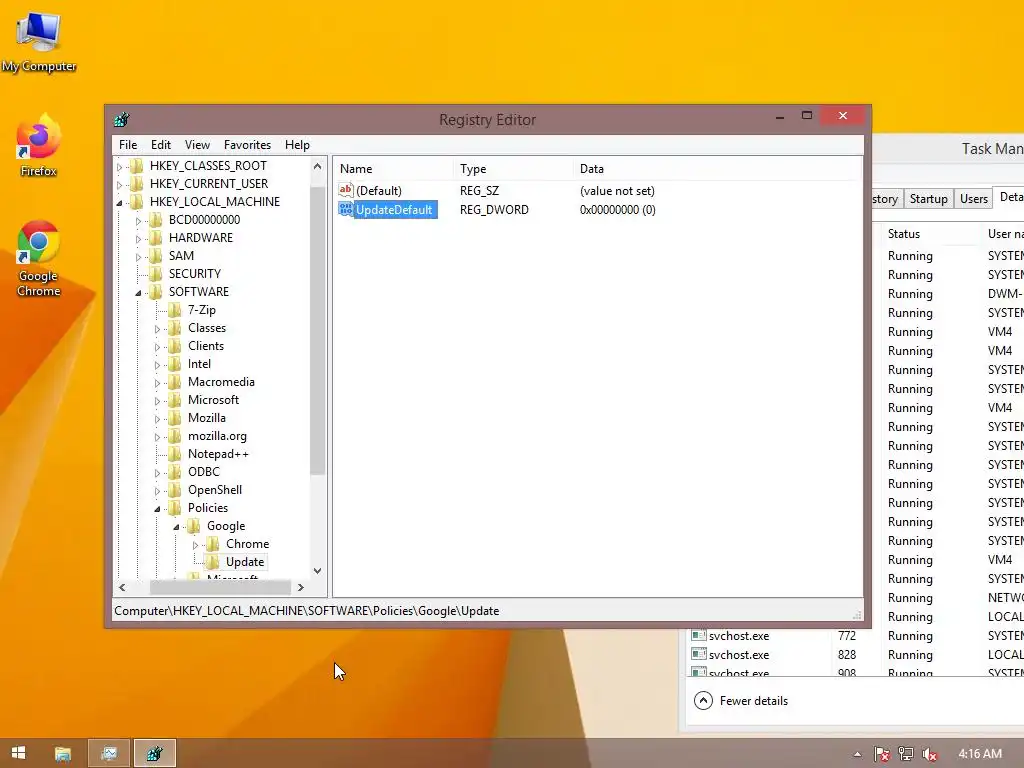This screenshot has width=1024, height=768.
Task: Switch to Task Manager taskbar button
Action: [x=109, y=754]
